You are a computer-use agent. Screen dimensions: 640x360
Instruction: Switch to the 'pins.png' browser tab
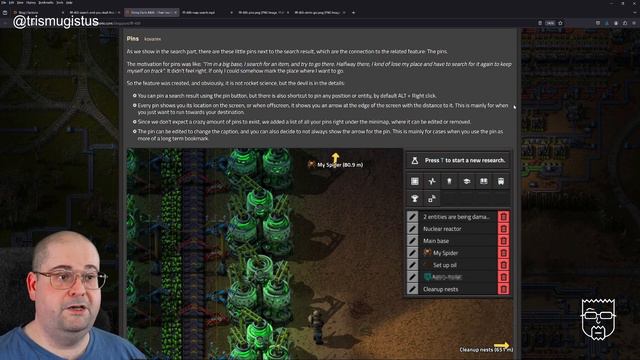(263, 13)
